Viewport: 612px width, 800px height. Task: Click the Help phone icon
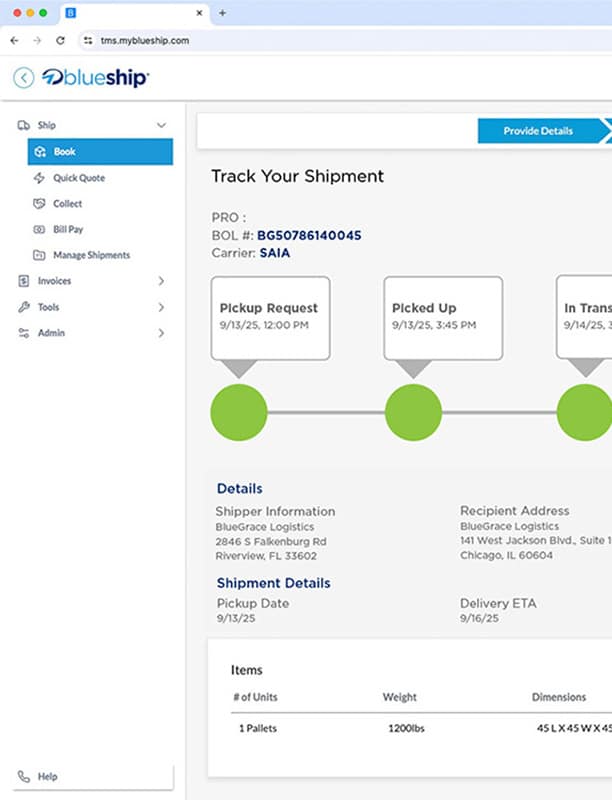click(x=23, y=777)
